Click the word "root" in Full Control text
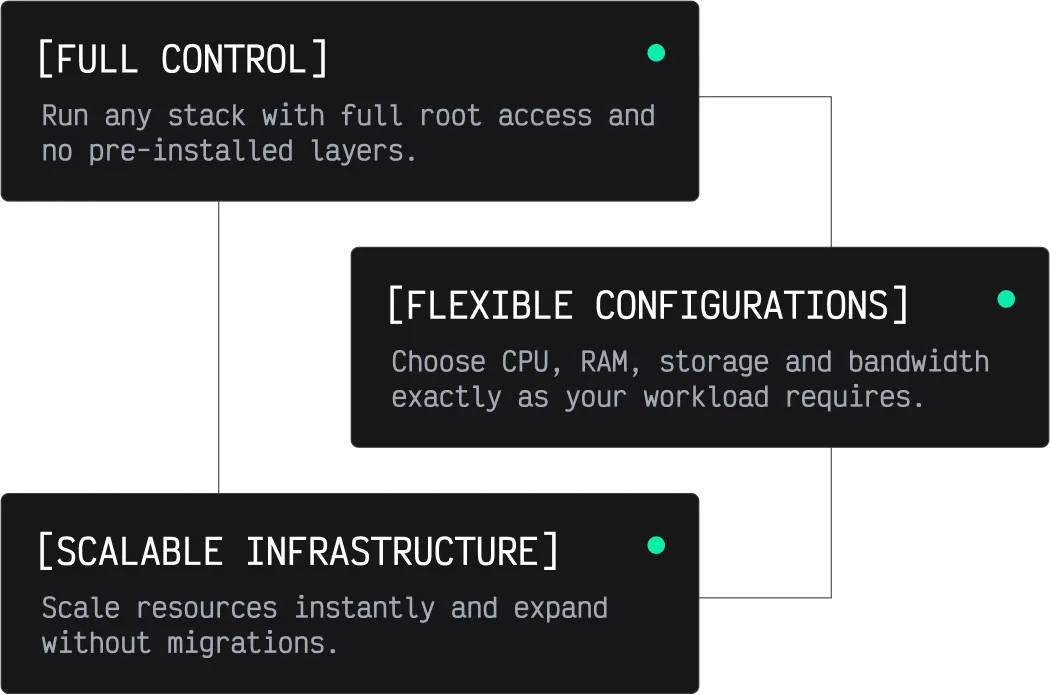The width and height of the screenshot is (1050, 695). click(450, 116)
